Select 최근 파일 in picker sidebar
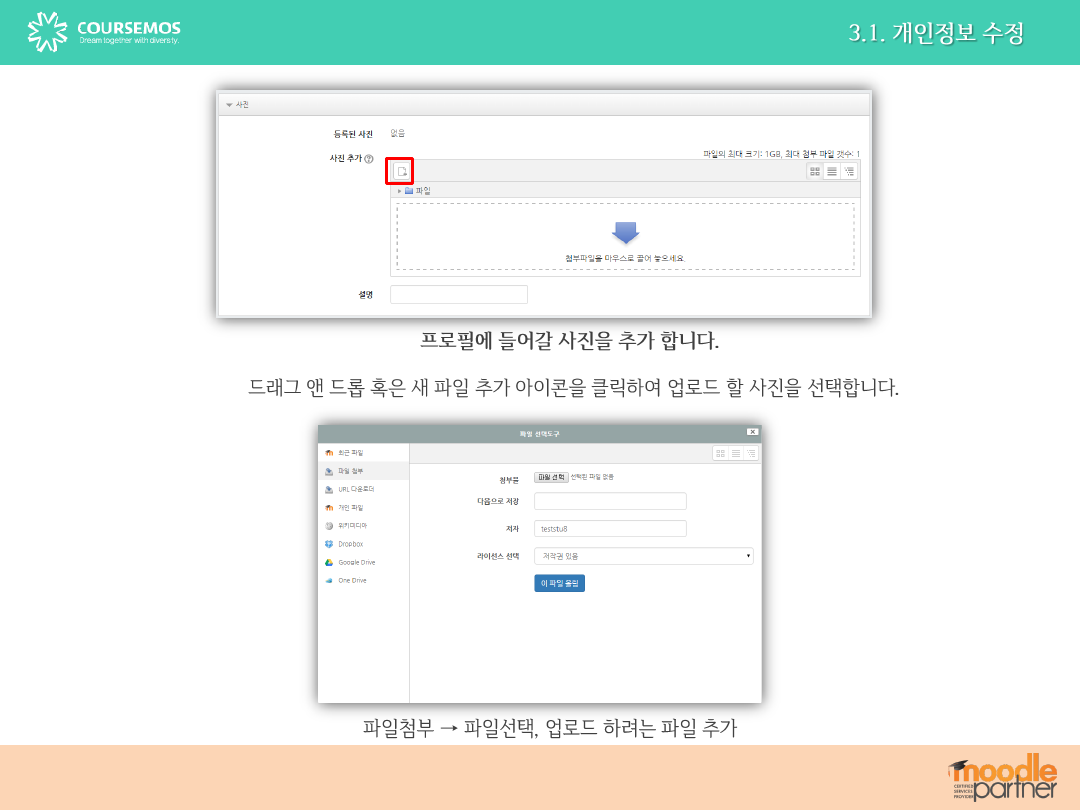 coord(350,453)
